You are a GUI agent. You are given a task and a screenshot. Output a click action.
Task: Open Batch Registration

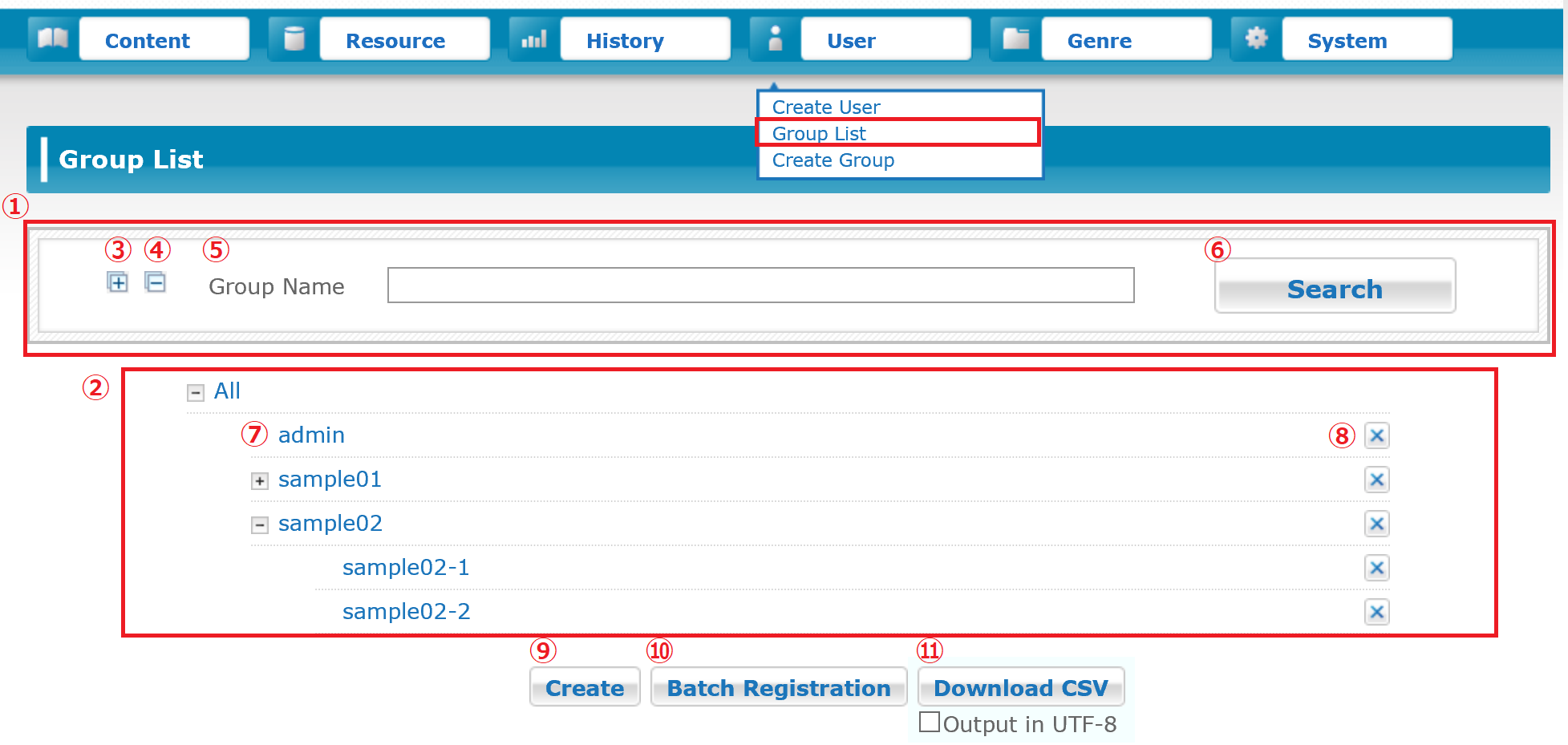coord(778,687)
